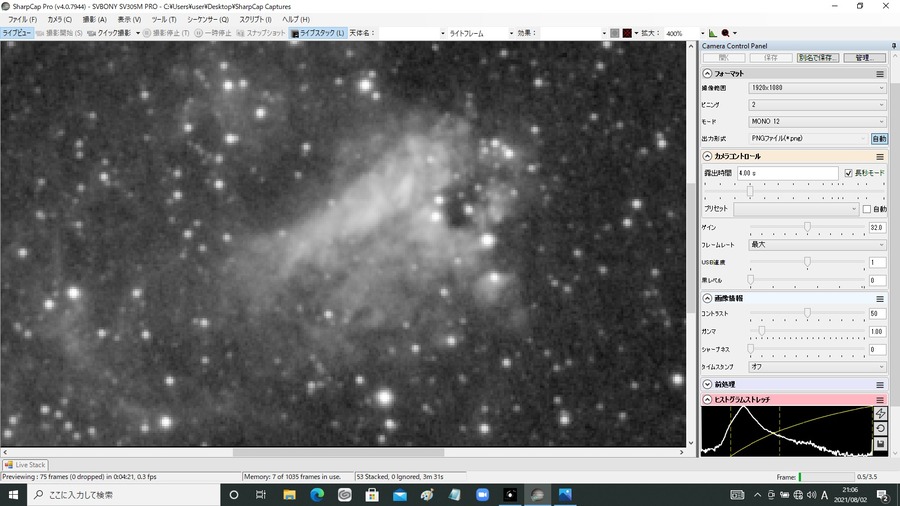Viewport: 900px width, 506px height.
Task: Open Mail app from taskbar
Action: (x=399, y=495)
